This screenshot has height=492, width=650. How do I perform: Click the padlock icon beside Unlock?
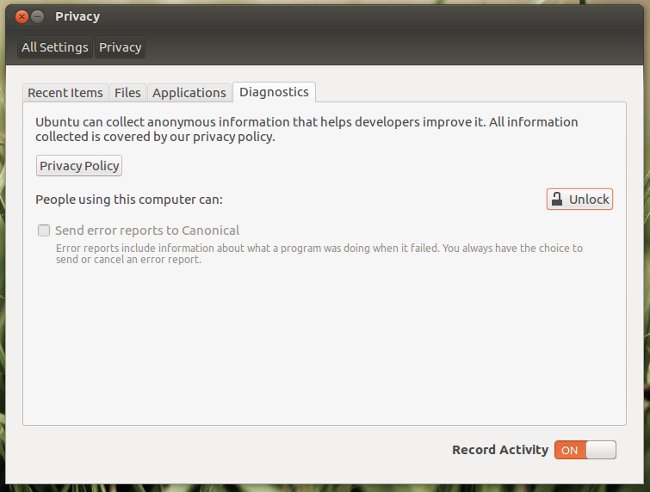557,199
